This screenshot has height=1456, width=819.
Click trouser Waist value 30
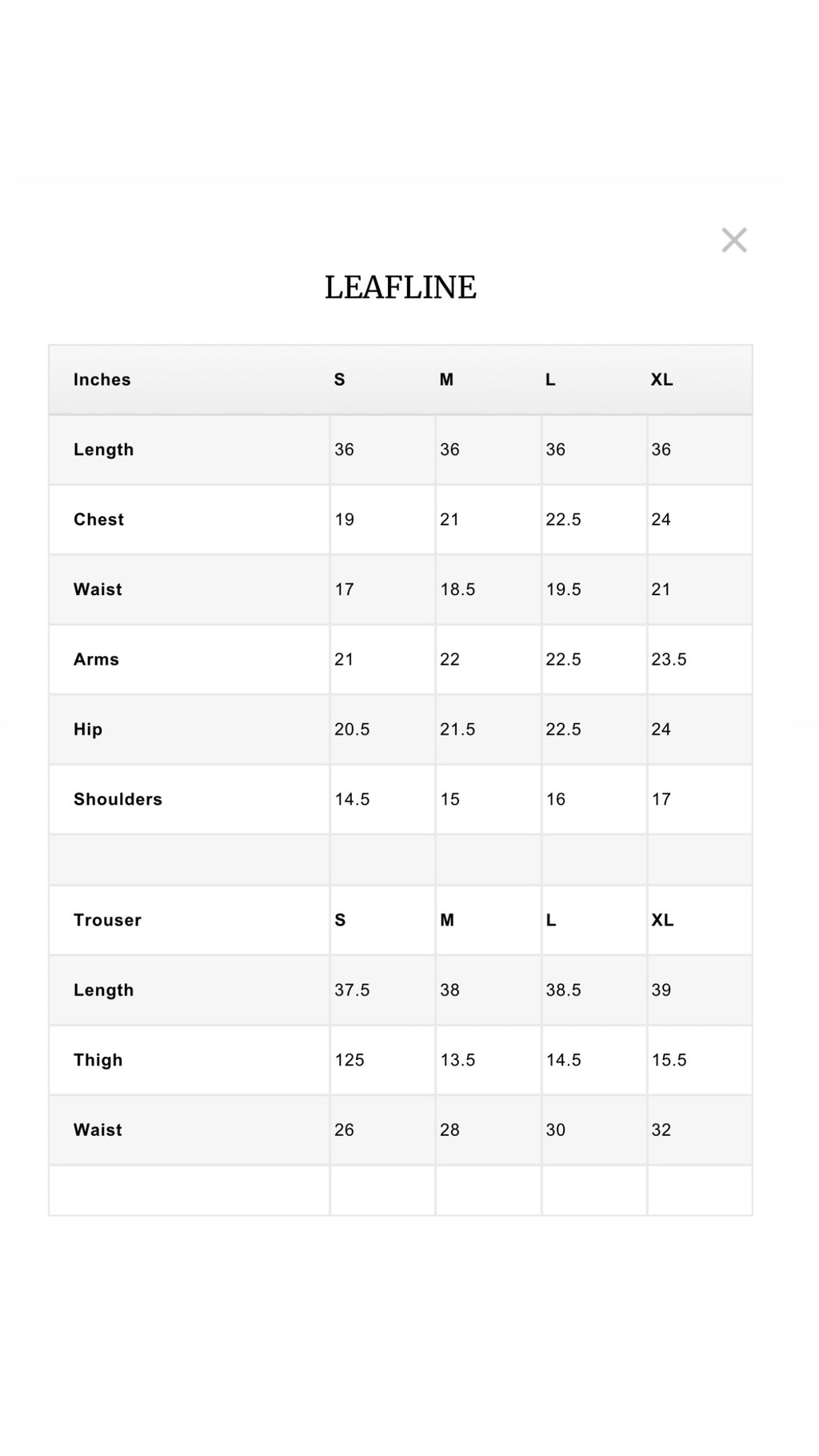pos(556,1130)
